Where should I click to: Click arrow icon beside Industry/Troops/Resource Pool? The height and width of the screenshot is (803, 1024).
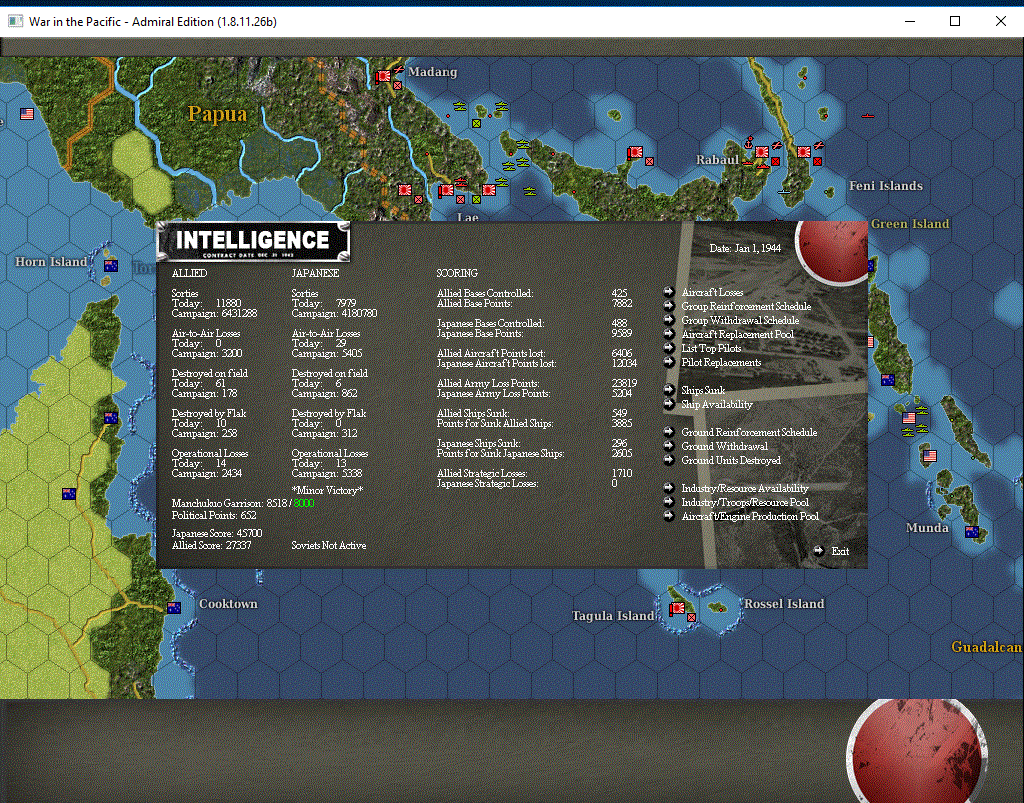click(x=669, y=502)
